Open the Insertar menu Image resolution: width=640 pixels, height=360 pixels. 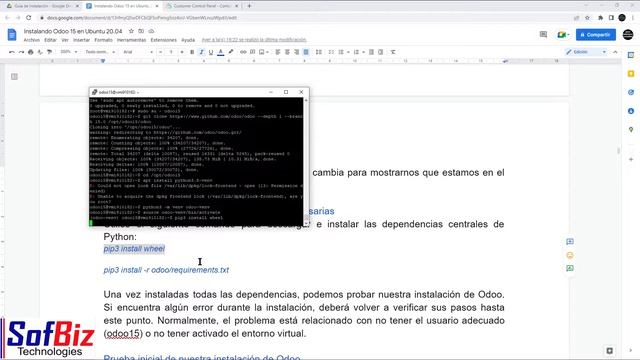[81, 40]
